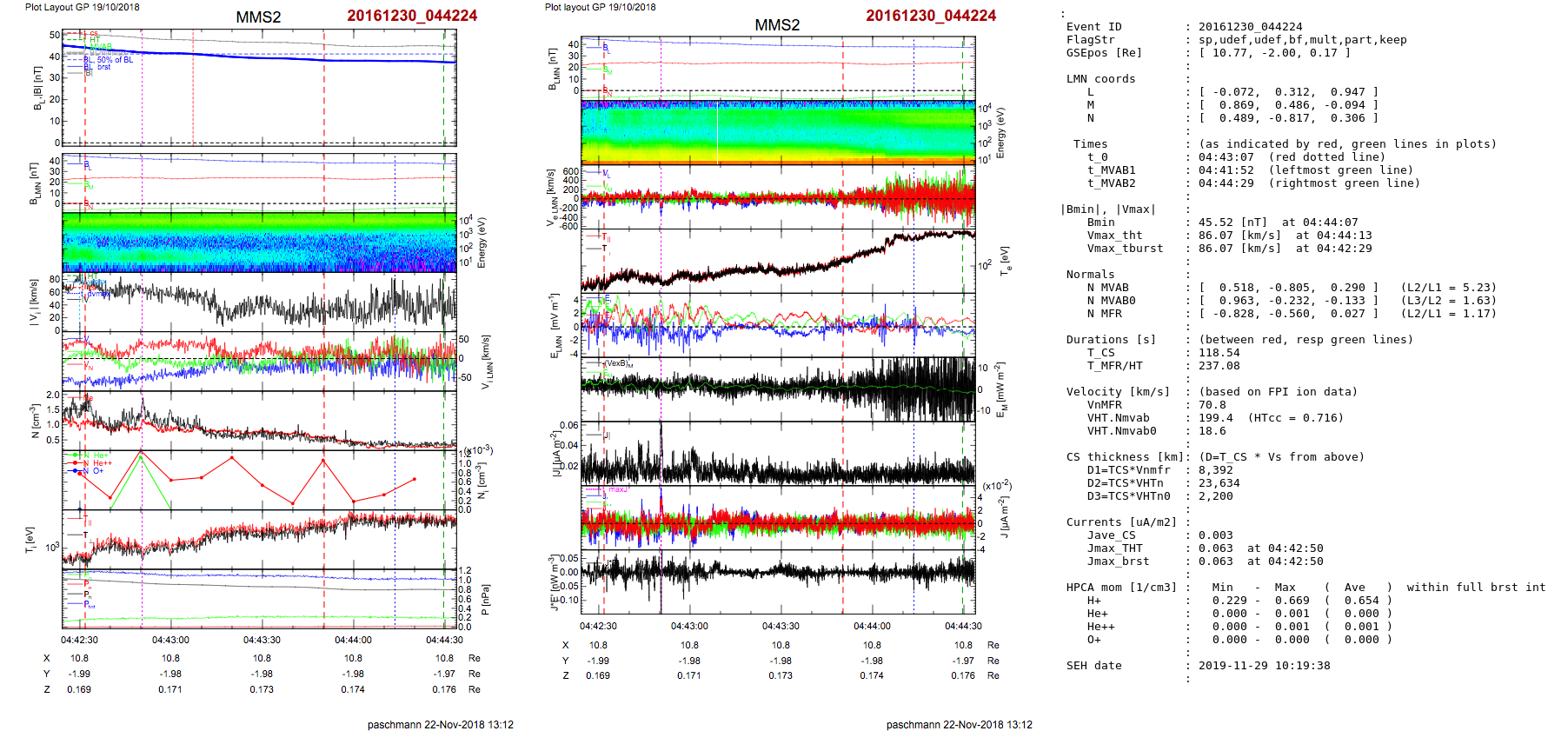Select the D3=TCS*VHTn0 thickness value 2,200
The height and width of the screenshot is (731, 1568).
[1215, 496]
